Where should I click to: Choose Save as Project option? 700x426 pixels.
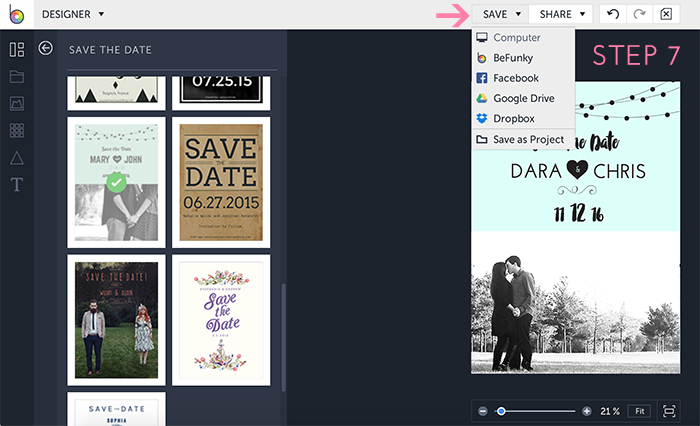coord(523,139)
